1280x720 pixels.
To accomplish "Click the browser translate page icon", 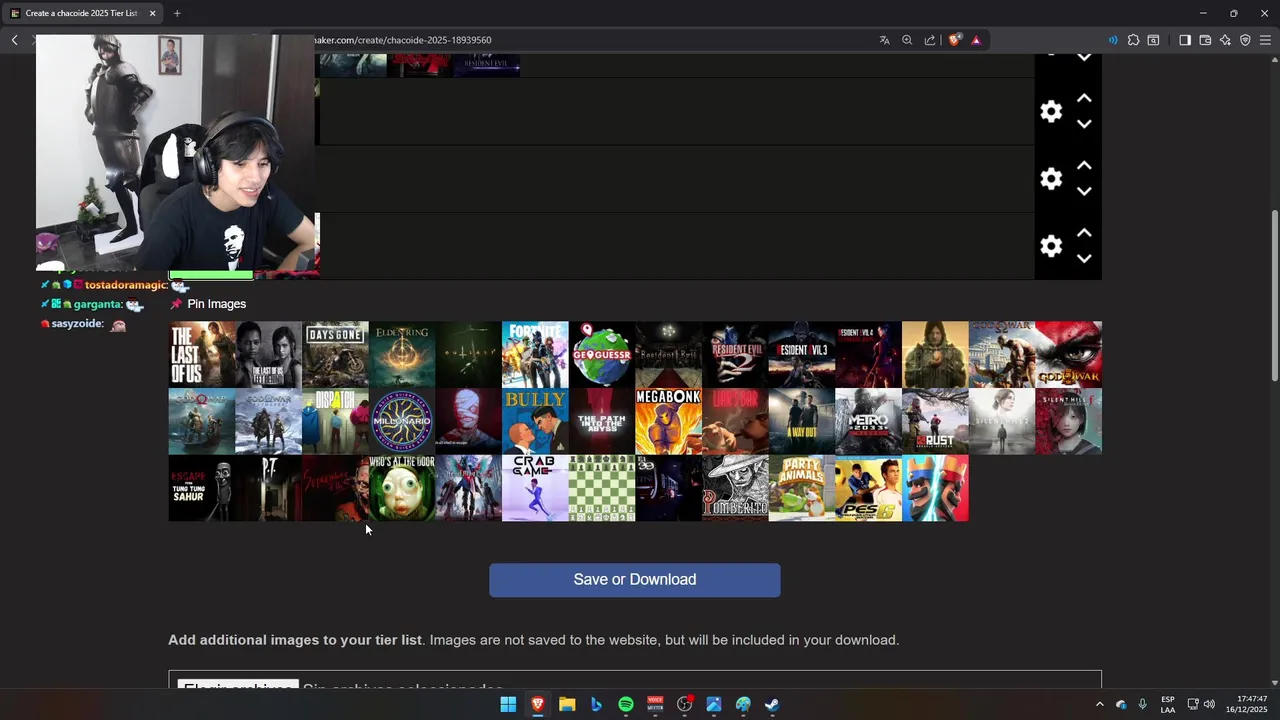I will tap(884, 40).
